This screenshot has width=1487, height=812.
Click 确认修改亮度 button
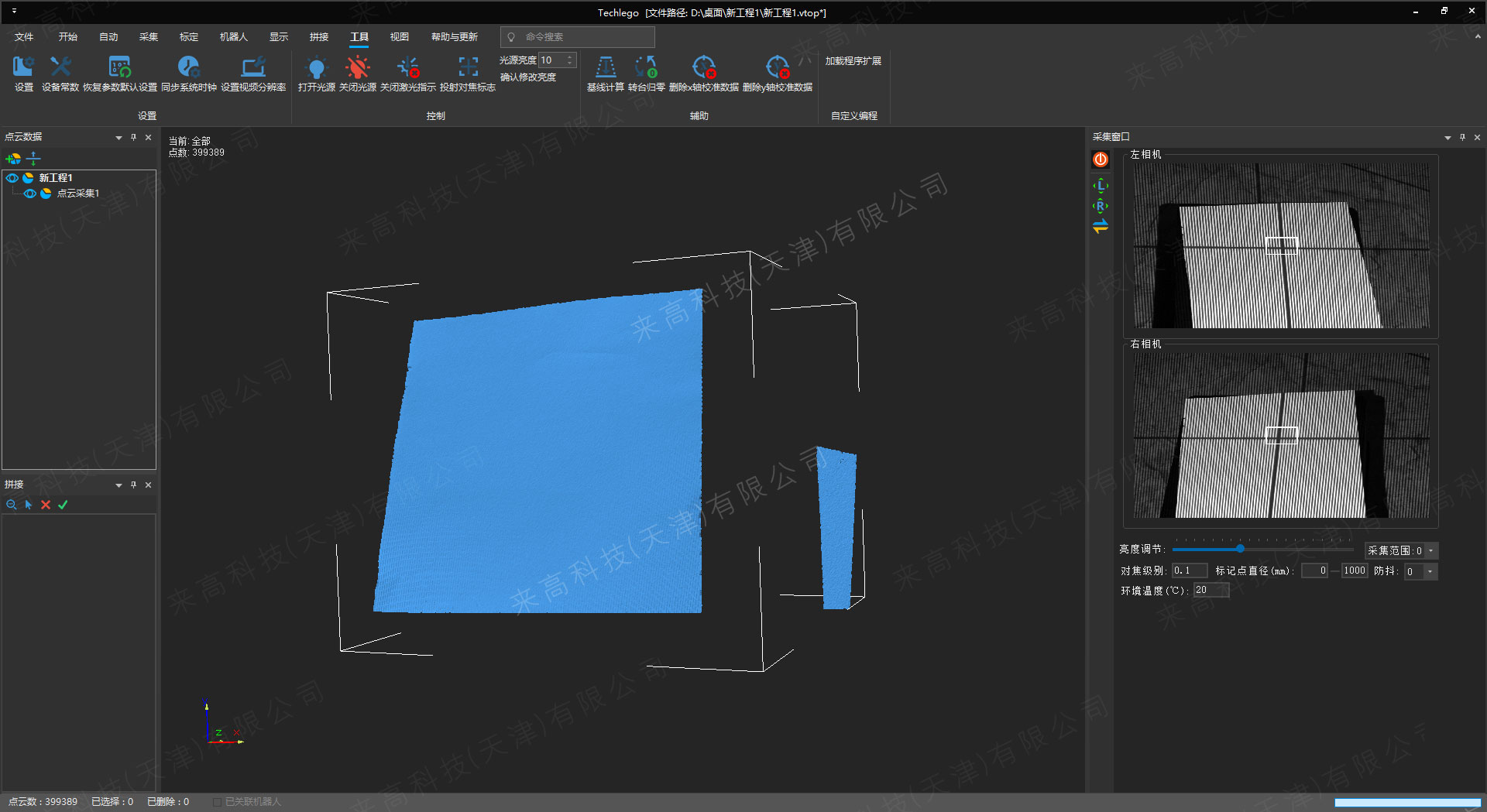click(x=528, y=77)
